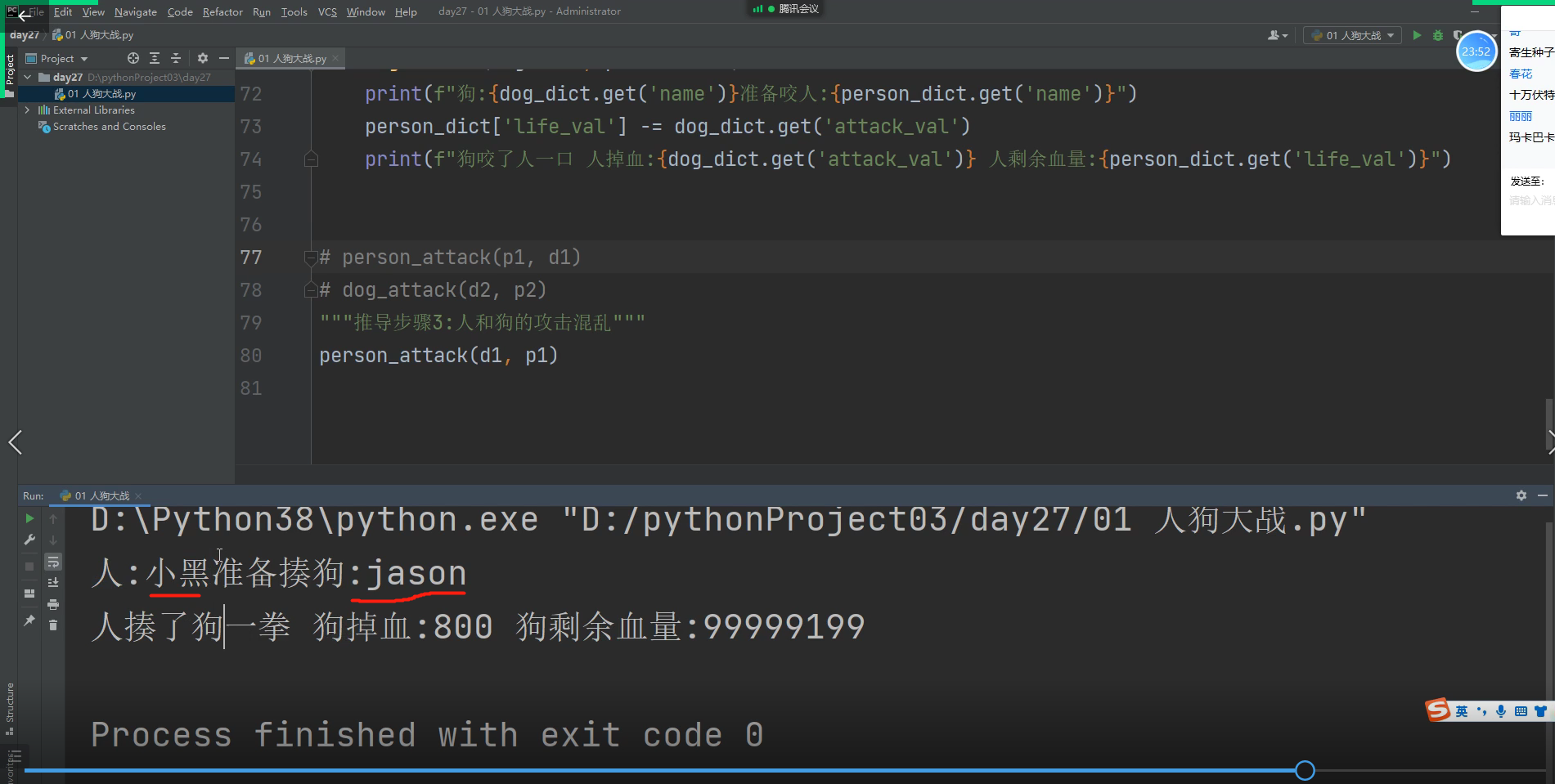
Task: Stop the process in the Run panel
Action: (29, 566)
